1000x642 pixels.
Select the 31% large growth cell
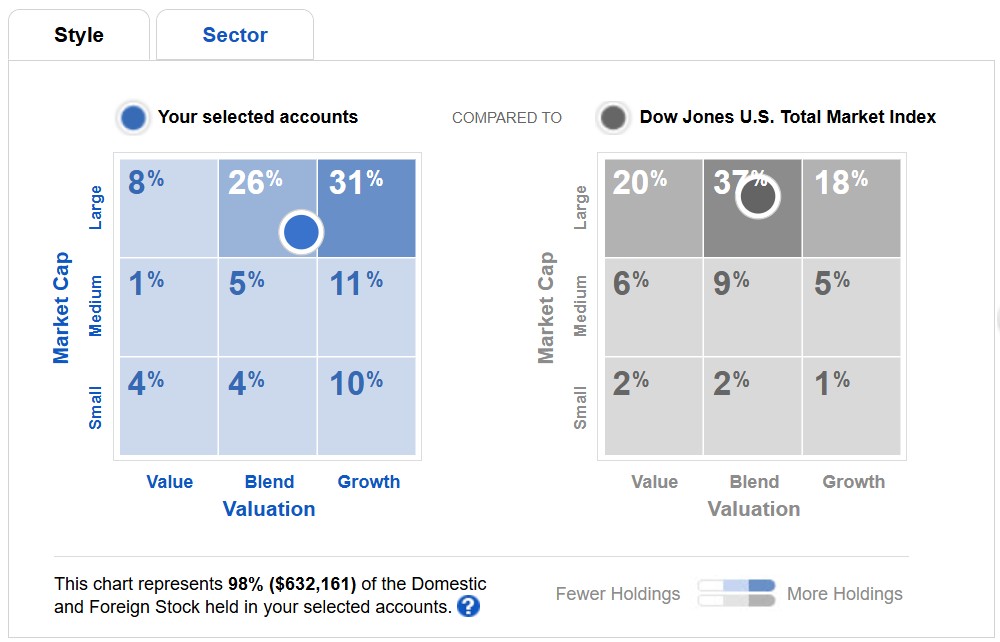coord(366,208)
